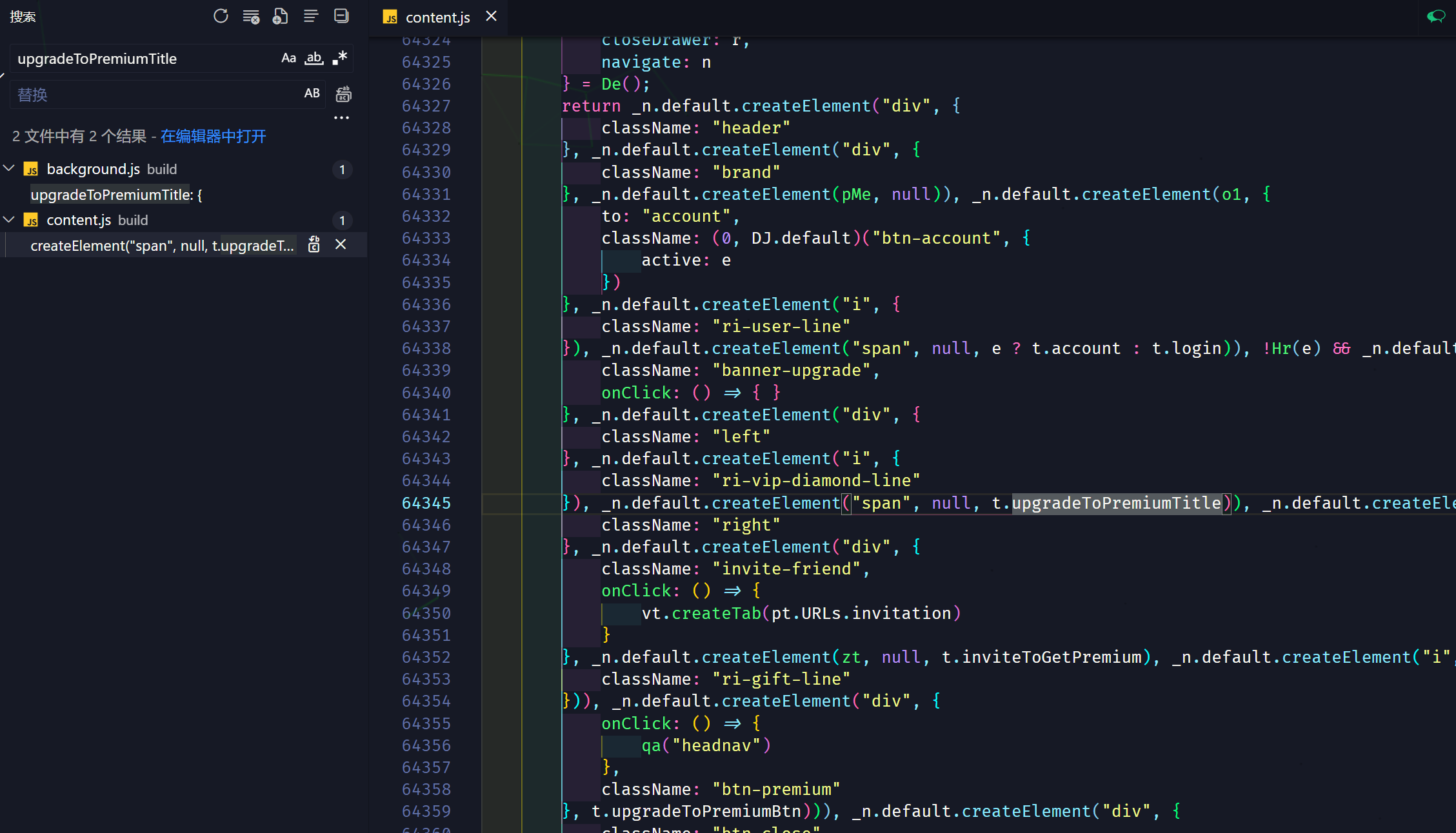Click the Replace All icon

(344, 94)
